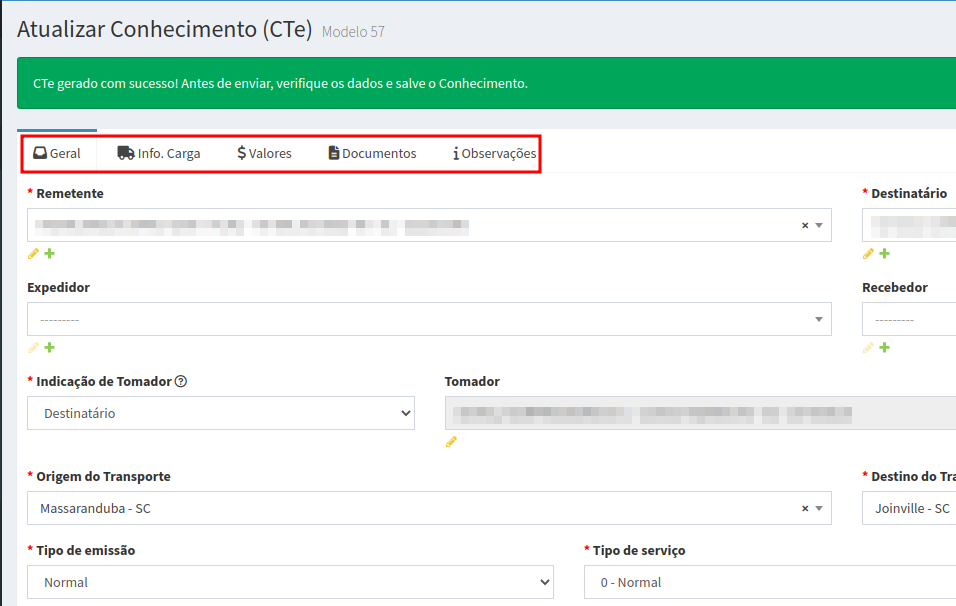Image resolution: width=956 pixels, height=606 pixels.
Task: Open the Geral tab
Action: tap(57, 154)
